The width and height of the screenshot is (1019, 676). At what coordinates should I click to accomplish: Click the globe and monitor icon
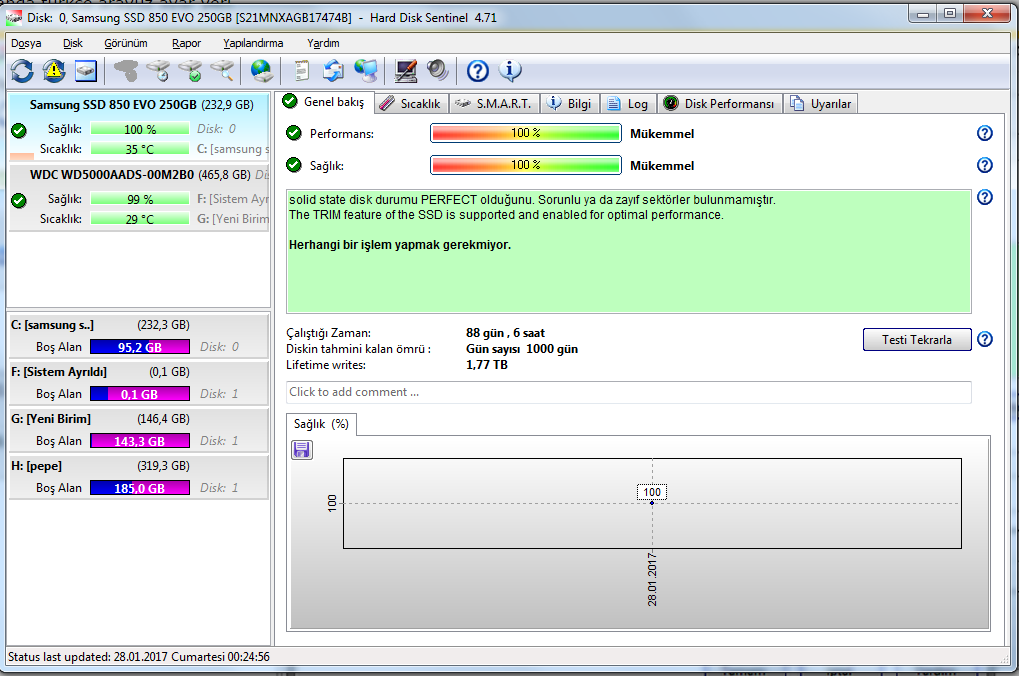[366, 71]
